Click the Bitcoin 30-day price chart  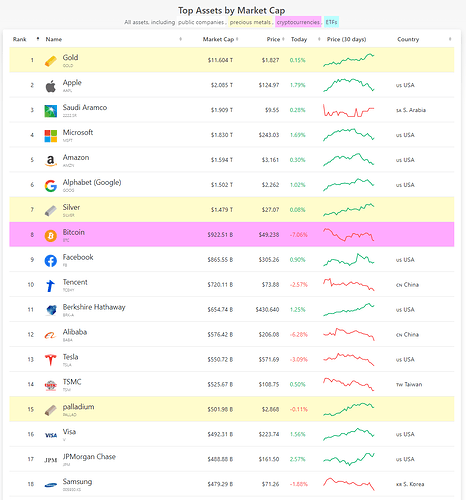349,235
